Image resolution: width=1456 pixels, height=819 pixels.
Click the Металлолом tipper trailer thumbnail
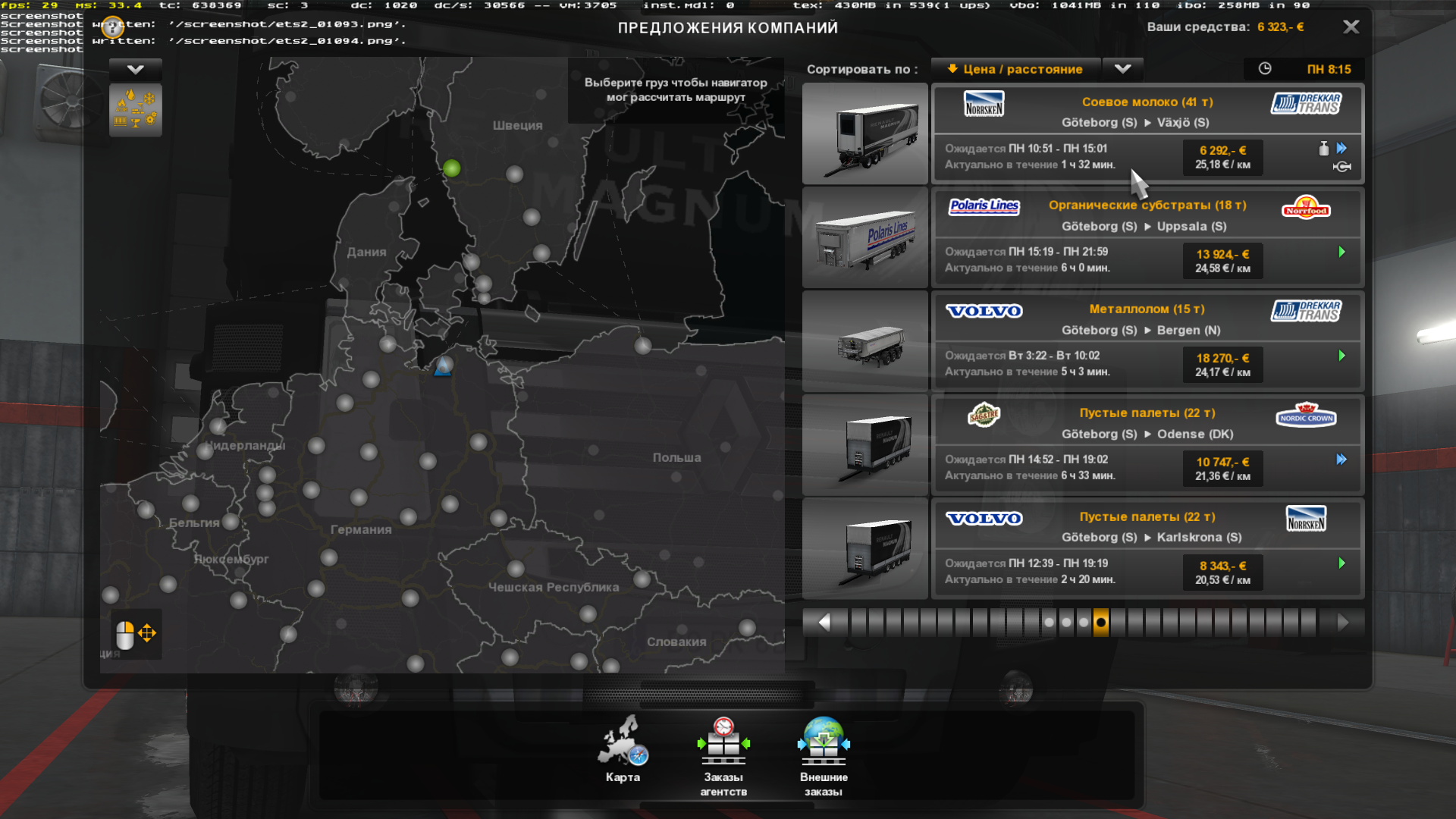(865, 341)
